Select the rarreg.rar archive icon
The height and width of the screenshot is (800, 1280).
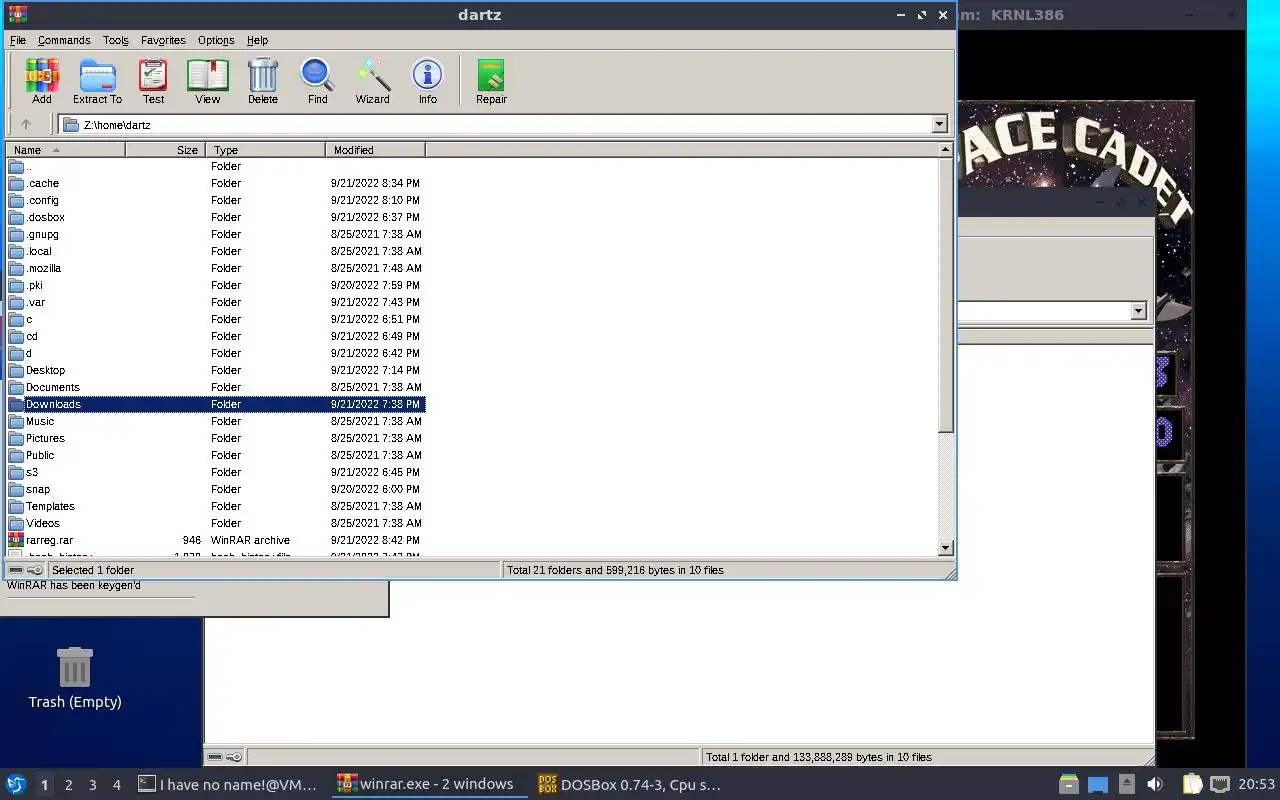click(16, 540)
